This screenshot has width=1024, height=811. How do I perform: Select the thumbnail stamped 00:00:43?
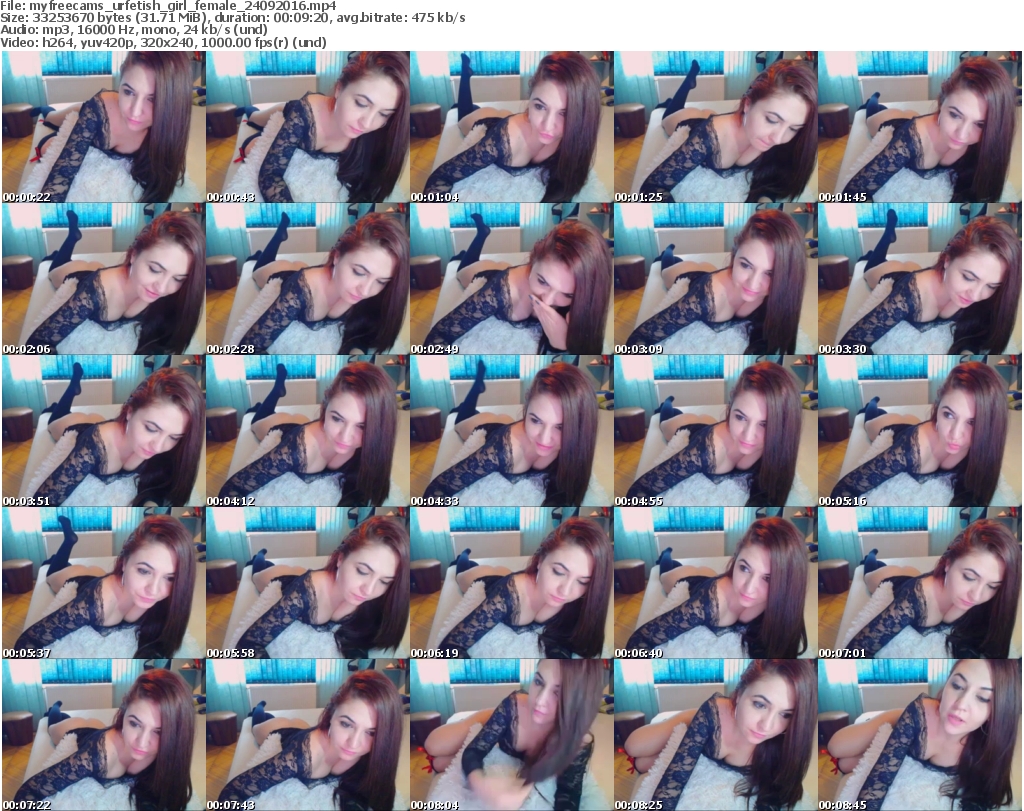(308, 127)
